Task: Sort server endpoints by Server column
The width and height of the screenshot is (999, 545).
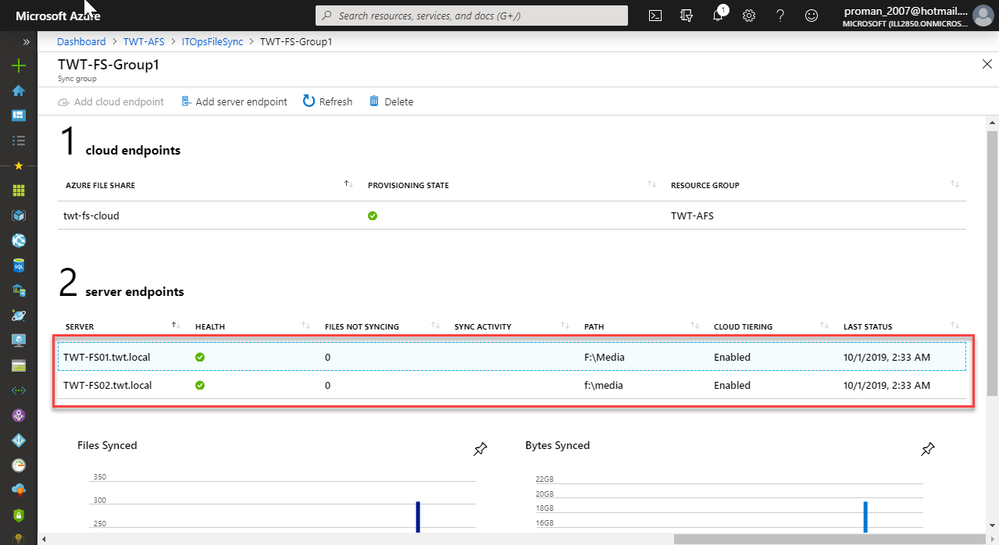Action: point(80,326)
